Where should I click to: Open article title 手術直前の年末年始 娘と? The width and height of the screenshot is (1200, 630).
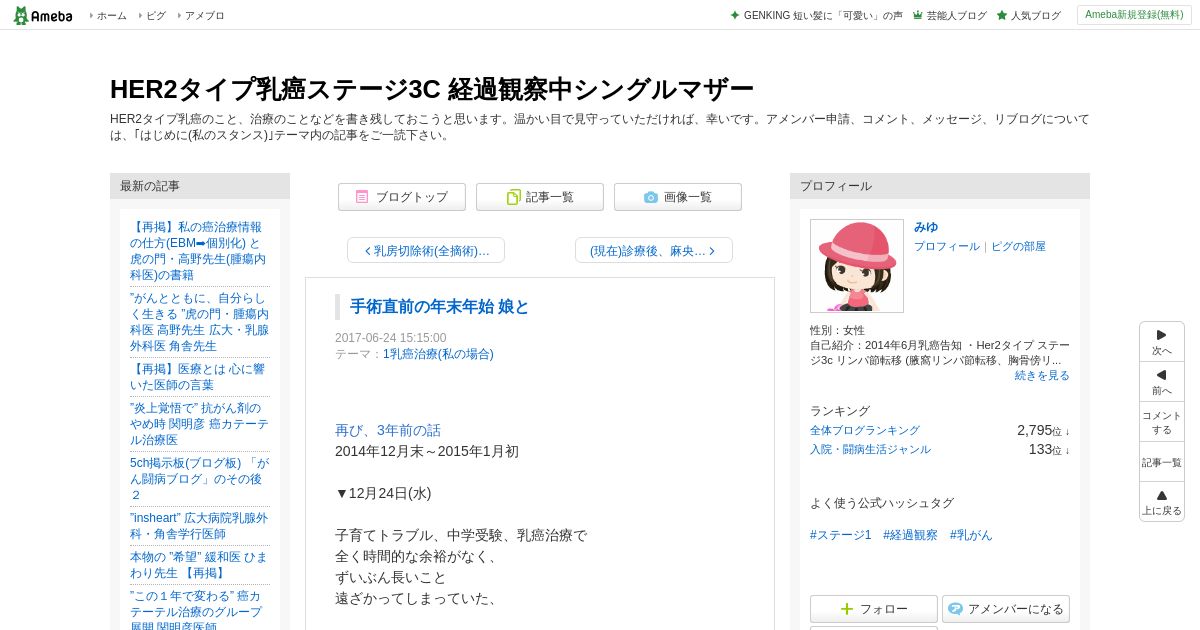[x=439, y=307]
